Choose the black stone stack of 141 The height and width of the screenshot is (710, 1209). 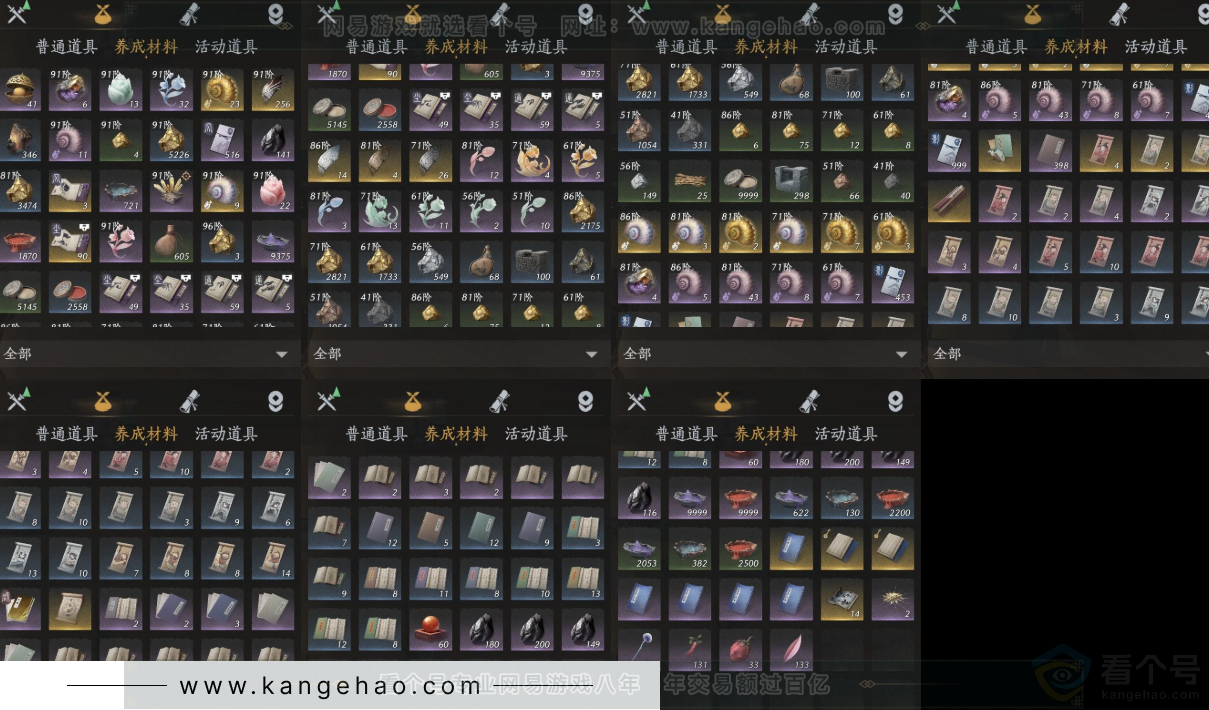273,140
